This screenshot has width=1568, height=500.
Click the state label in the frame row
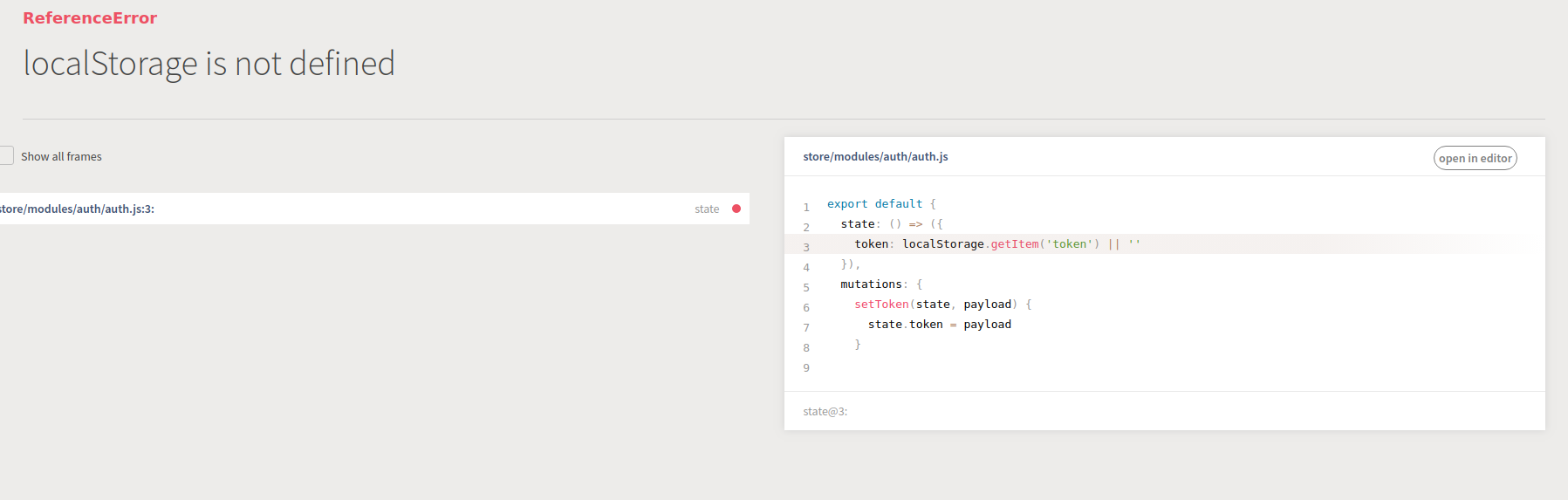click(707, 209)
